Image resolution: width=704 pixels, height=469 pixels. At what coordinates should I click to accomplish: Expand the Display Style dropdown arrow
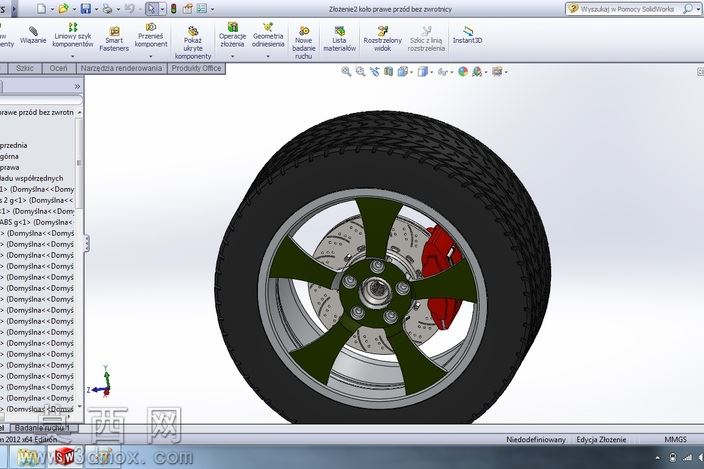(431, 72)
